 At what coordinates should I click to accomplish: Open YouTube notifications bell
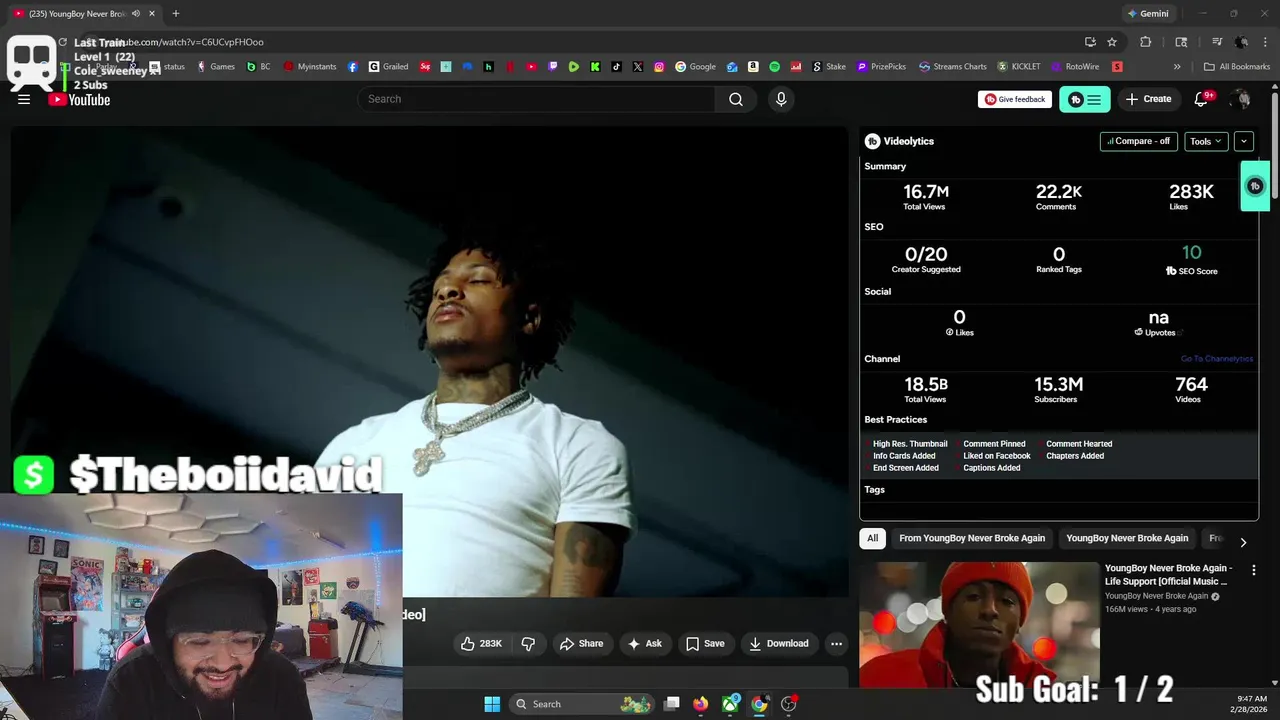tap(1202, 99)
